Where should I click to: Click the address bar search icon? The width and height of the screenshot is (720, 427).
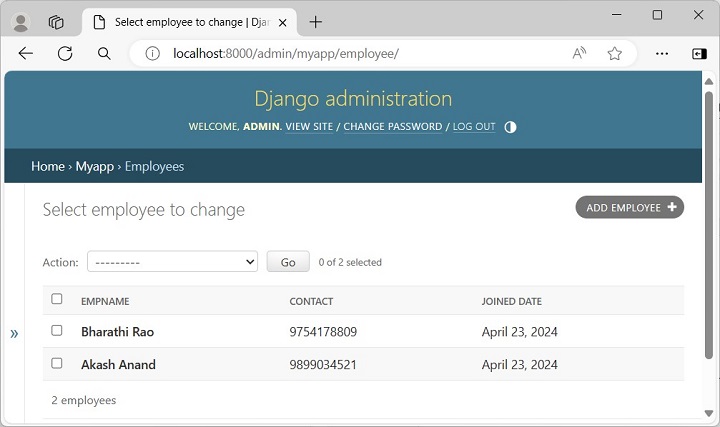tap(104, 54)
